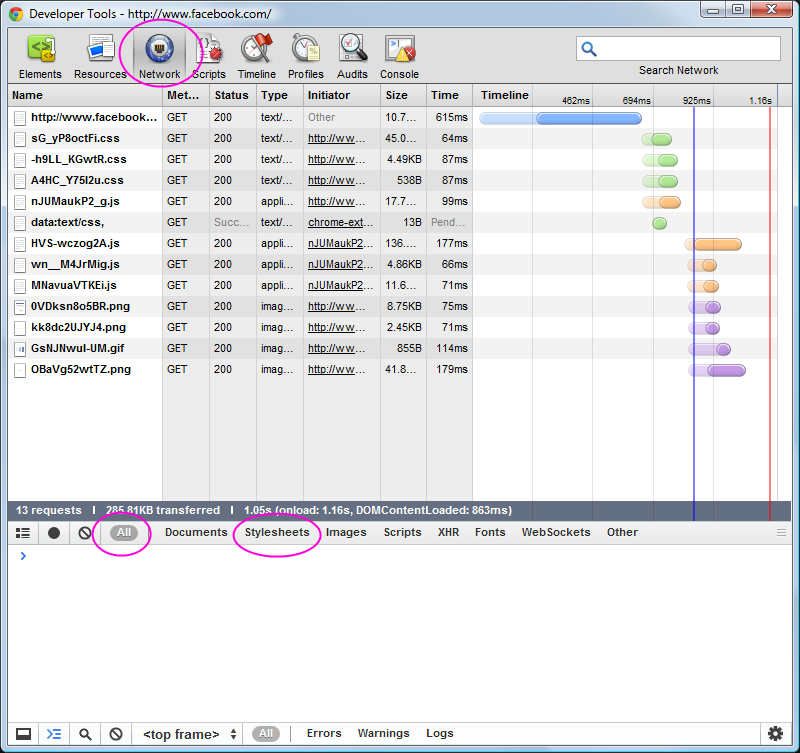Viewport: 800px width, 753px height.
Task: Click timeline bar of http://www.facebook request
Action: coord(561,119)
